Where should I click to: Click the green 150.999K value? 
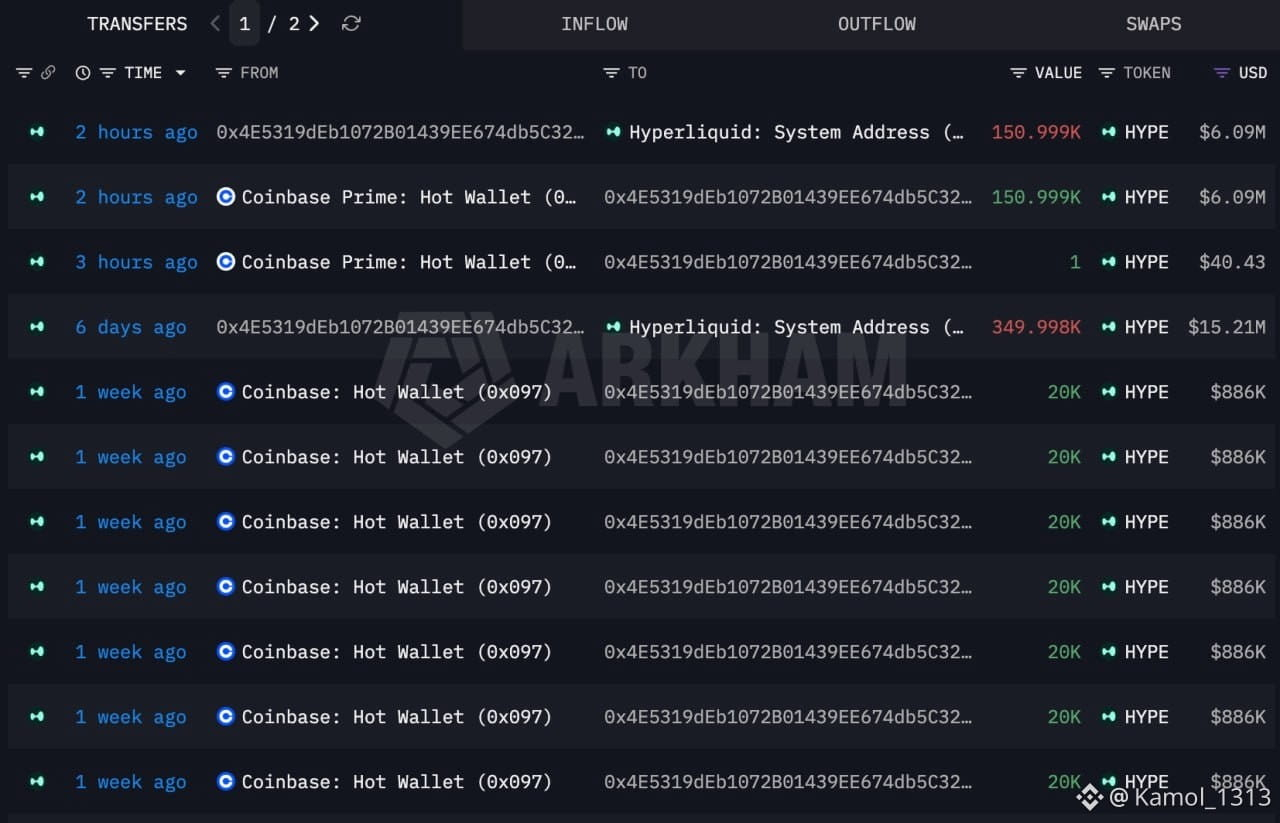pos(1036,197)
